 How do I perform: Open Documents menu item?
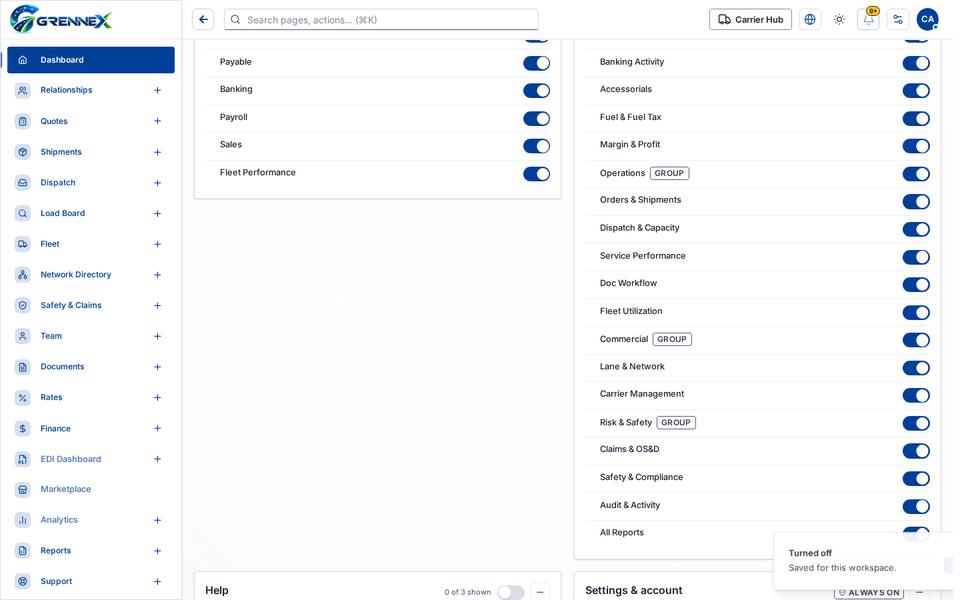coord(91,367)
